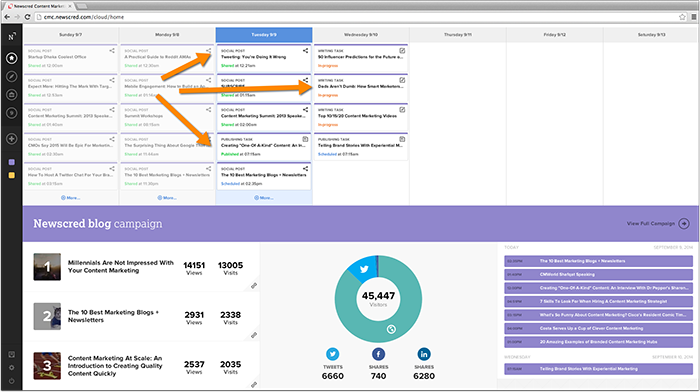Screen dimensions: 700x392
Task: Click Twitter icon above Tweets 6660
Action: point(333,354)
